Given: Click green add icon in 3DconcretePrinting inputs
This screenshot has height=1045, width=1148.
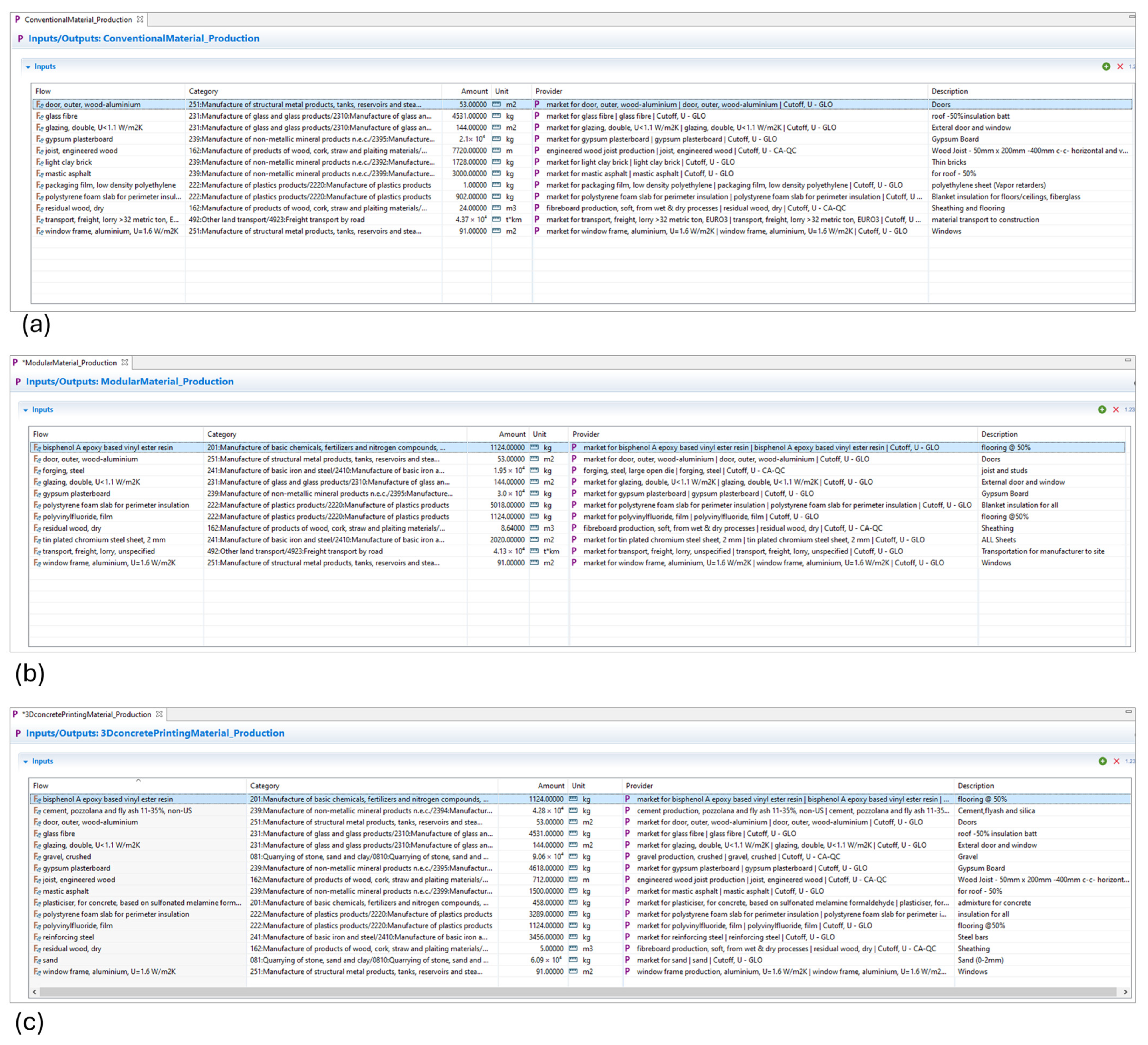Looking at the screenshot, I should 1102,762.
